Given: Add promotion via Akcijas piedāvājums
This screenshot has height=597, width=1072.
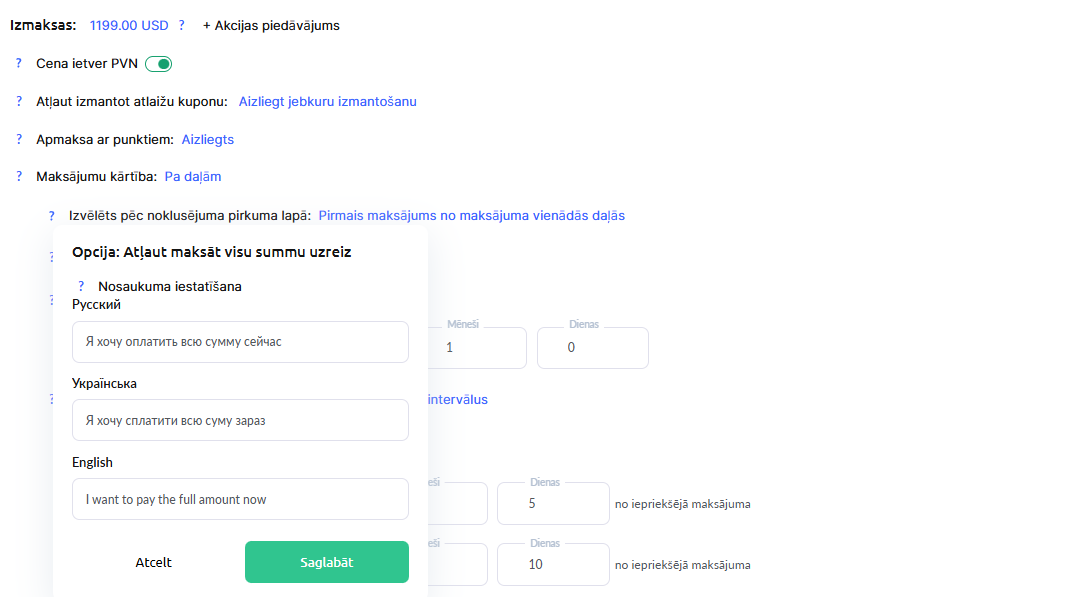Looking at the screenshot, I should 271,25.
